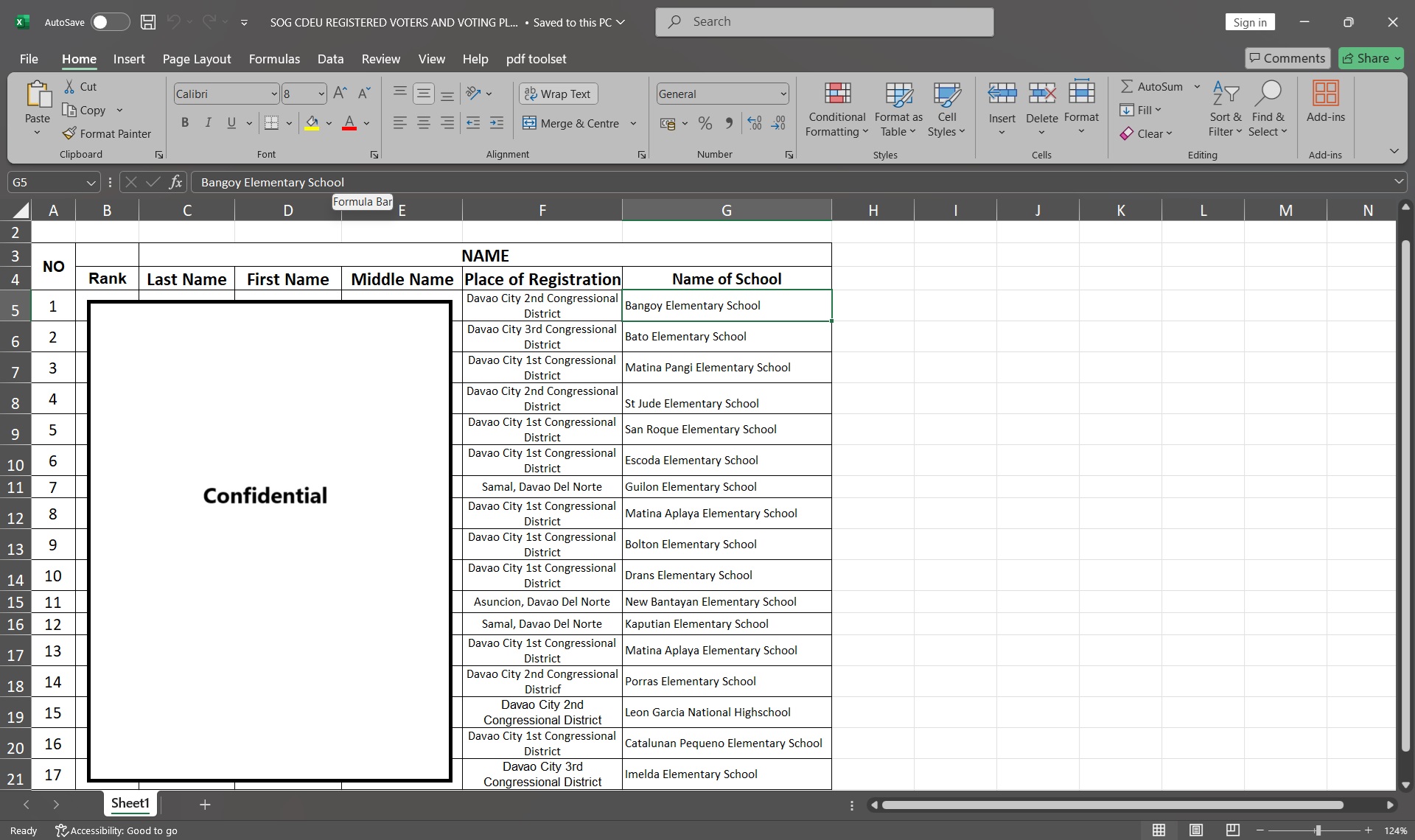1415x840 pixels.
Task: Toggle the AutoSave switch
Action: (110, 22)
